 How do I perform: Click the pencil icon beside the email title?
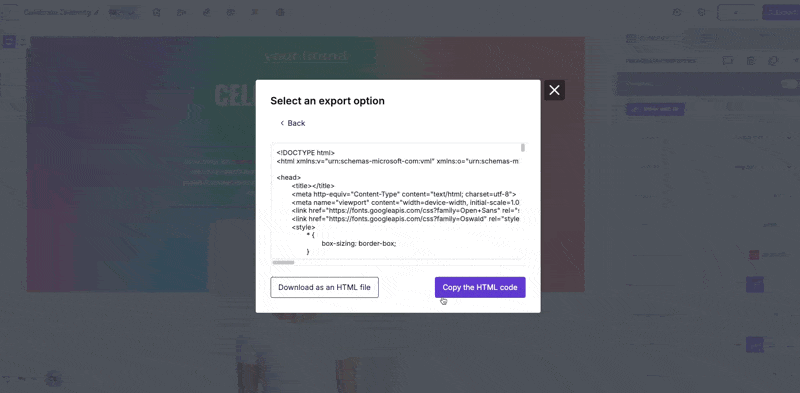coord(97,12)
